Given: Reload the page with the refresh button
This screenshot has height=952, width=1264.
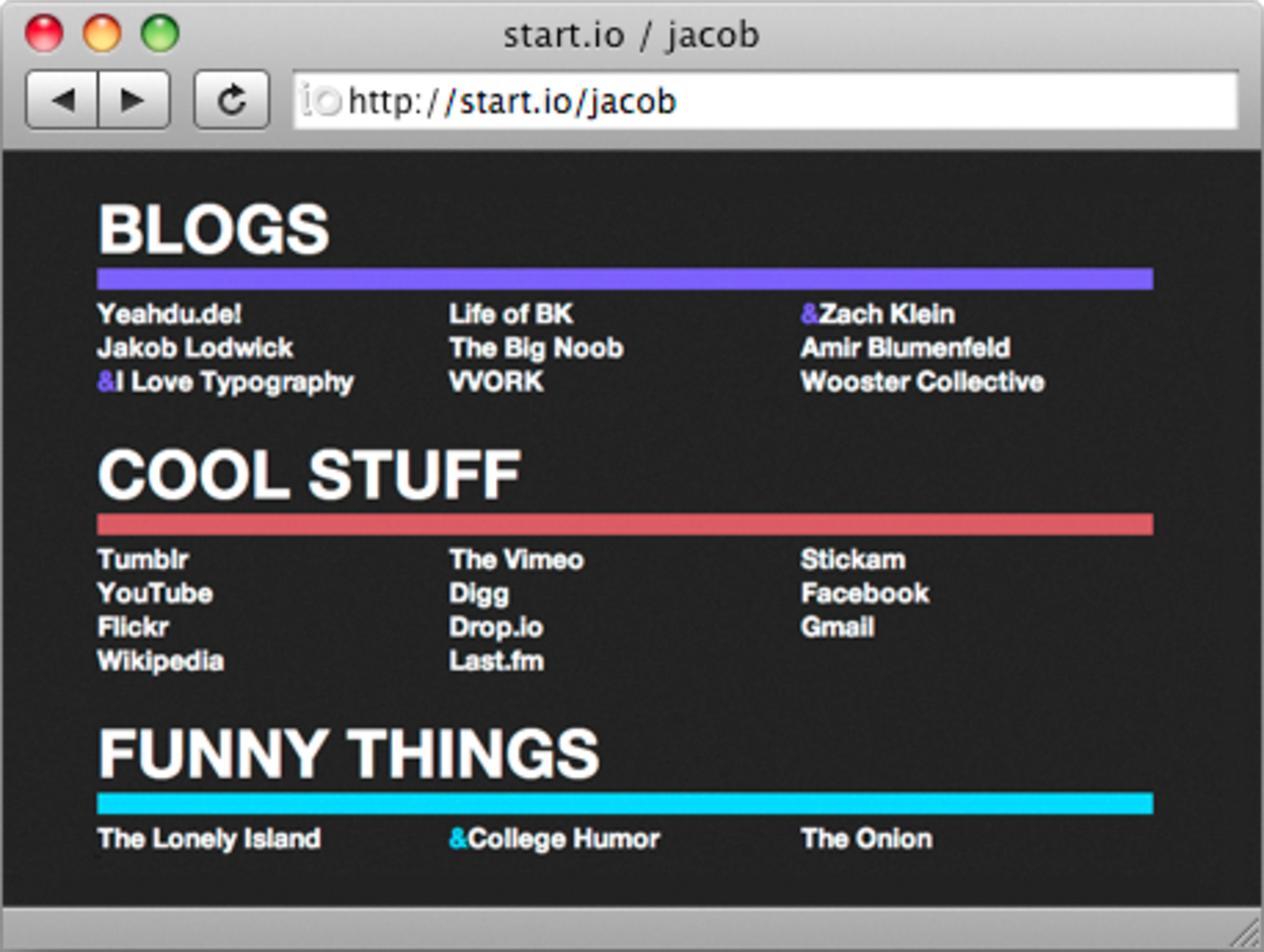Looking at the screenshot, I should (231, 100).
